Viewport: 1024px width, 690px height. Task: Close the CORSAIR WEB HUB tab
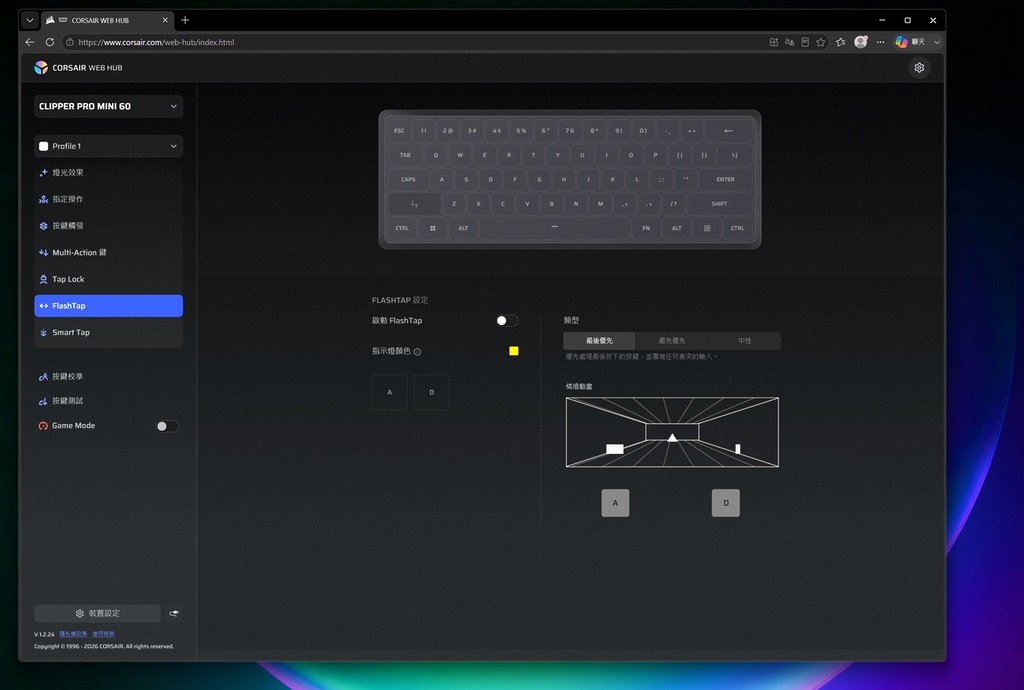click(x=165, y=20)
